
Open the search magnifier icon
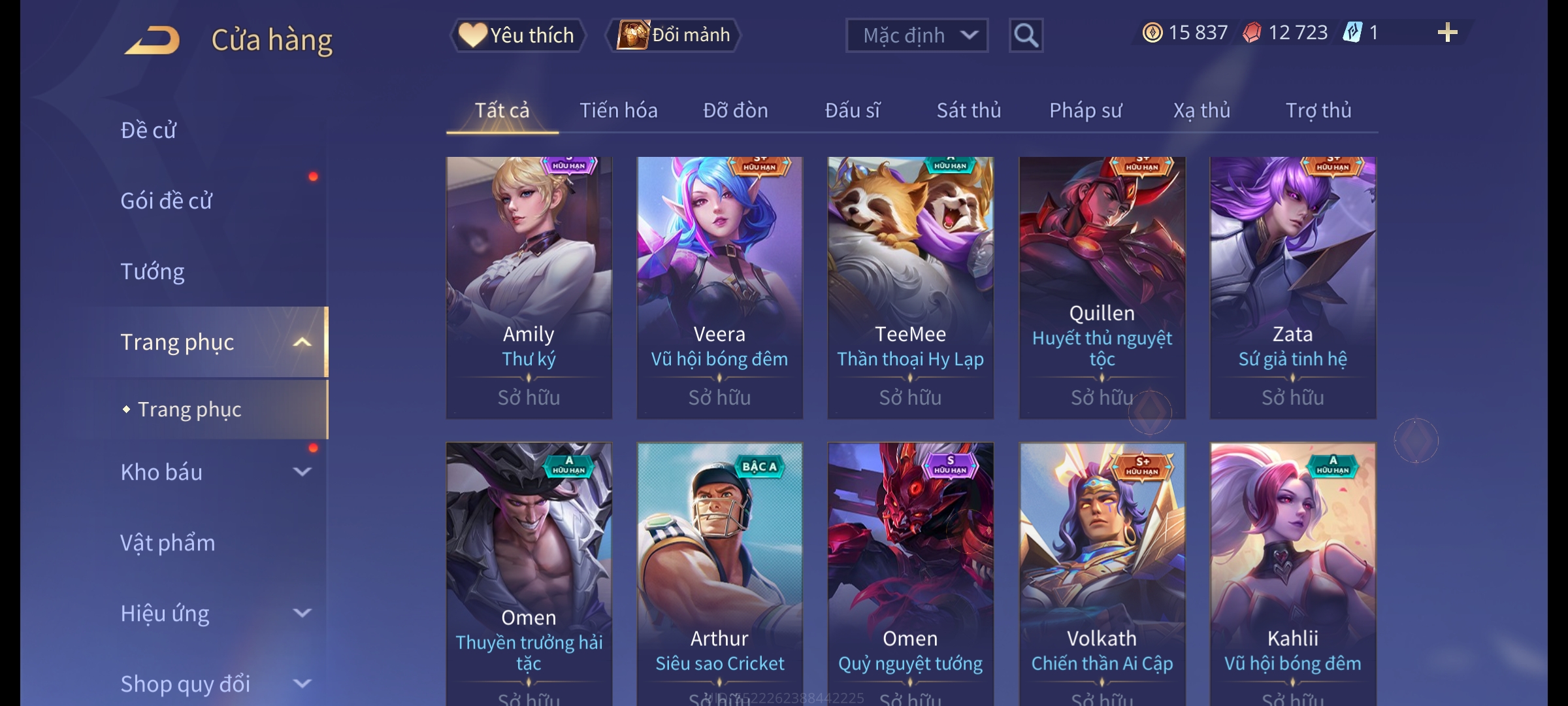[x=1026, y=35]
